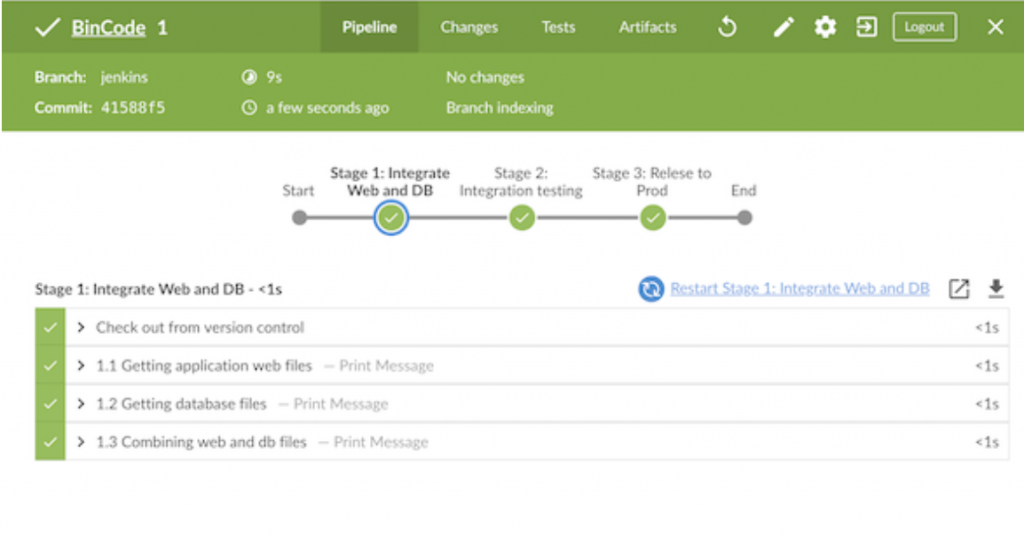The image size is (1024, 543).
Task: Expand Check out from version control step
Action: (81, 327)
